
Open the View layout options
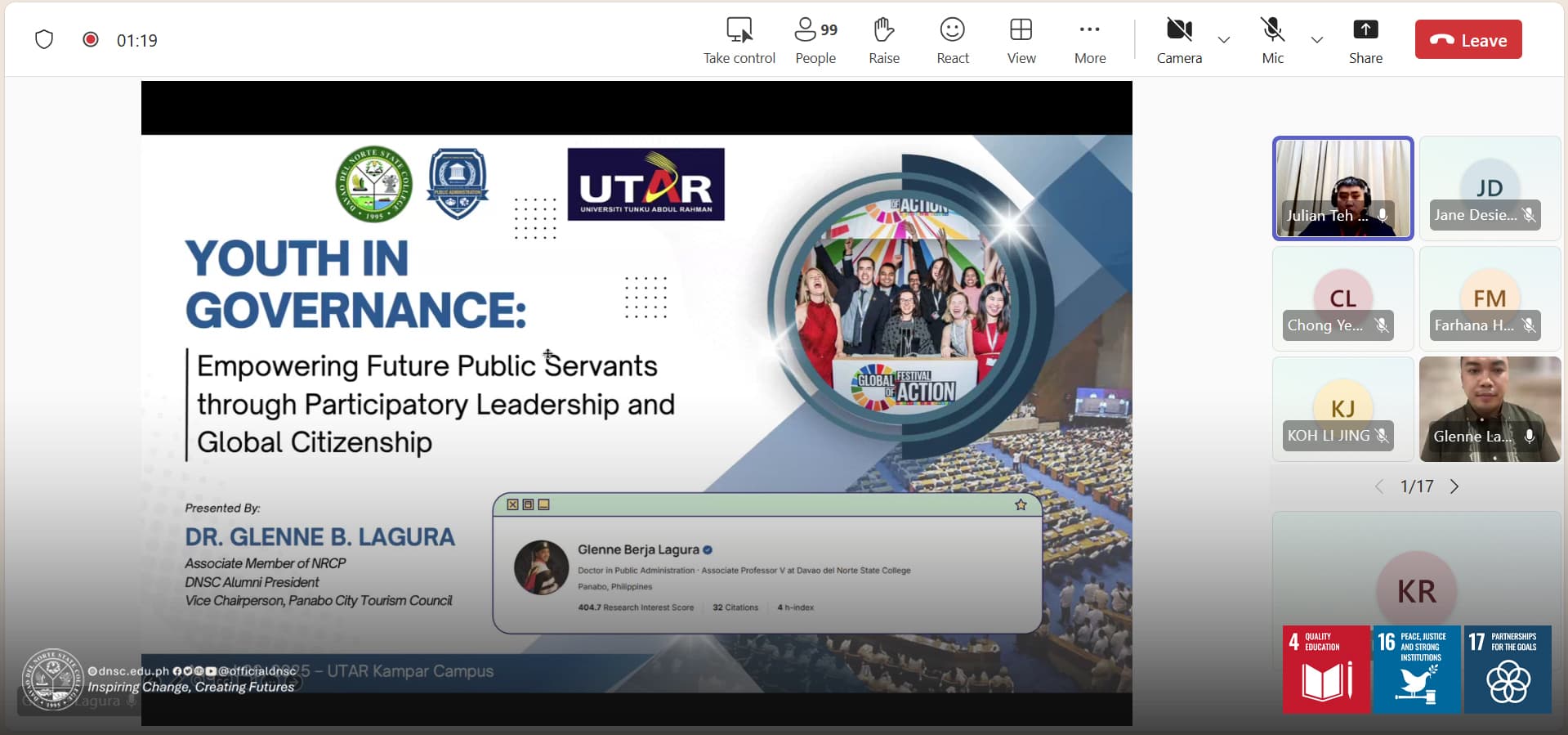pos(1021,40)
